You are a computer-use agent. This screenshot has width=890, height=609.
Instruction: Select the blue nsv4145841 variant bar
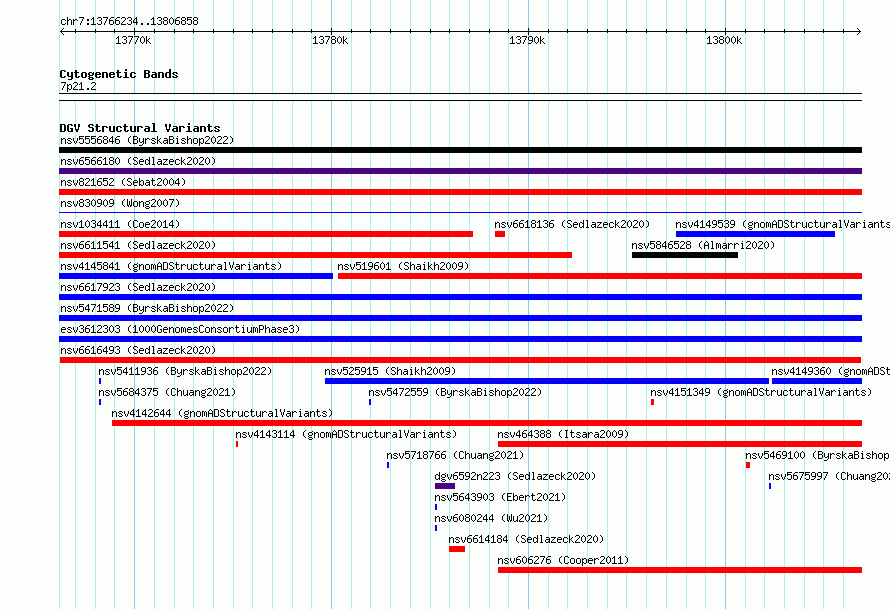click(196, 276)
